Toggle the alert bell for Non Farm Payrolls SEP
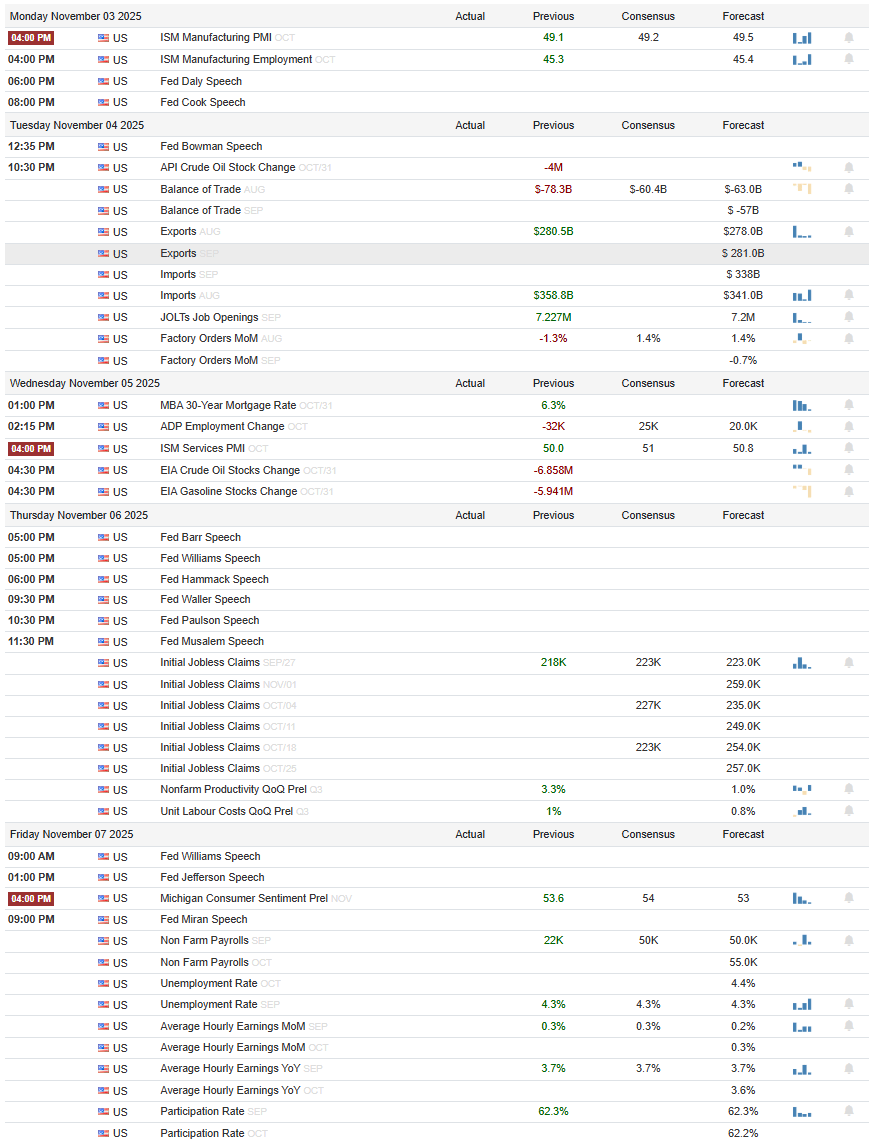 click(x=849, y=941)
